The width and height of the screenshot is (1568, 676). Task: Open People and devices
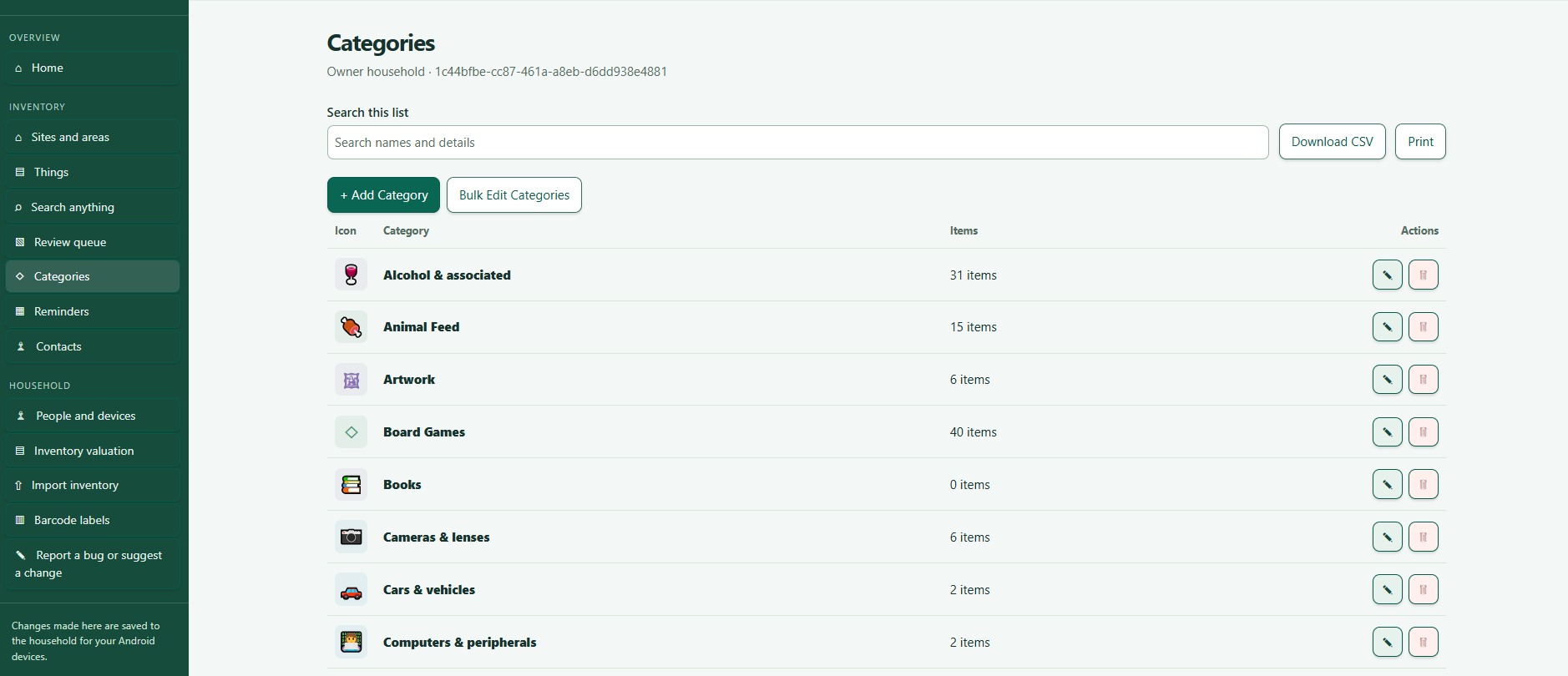pos(93,416)
